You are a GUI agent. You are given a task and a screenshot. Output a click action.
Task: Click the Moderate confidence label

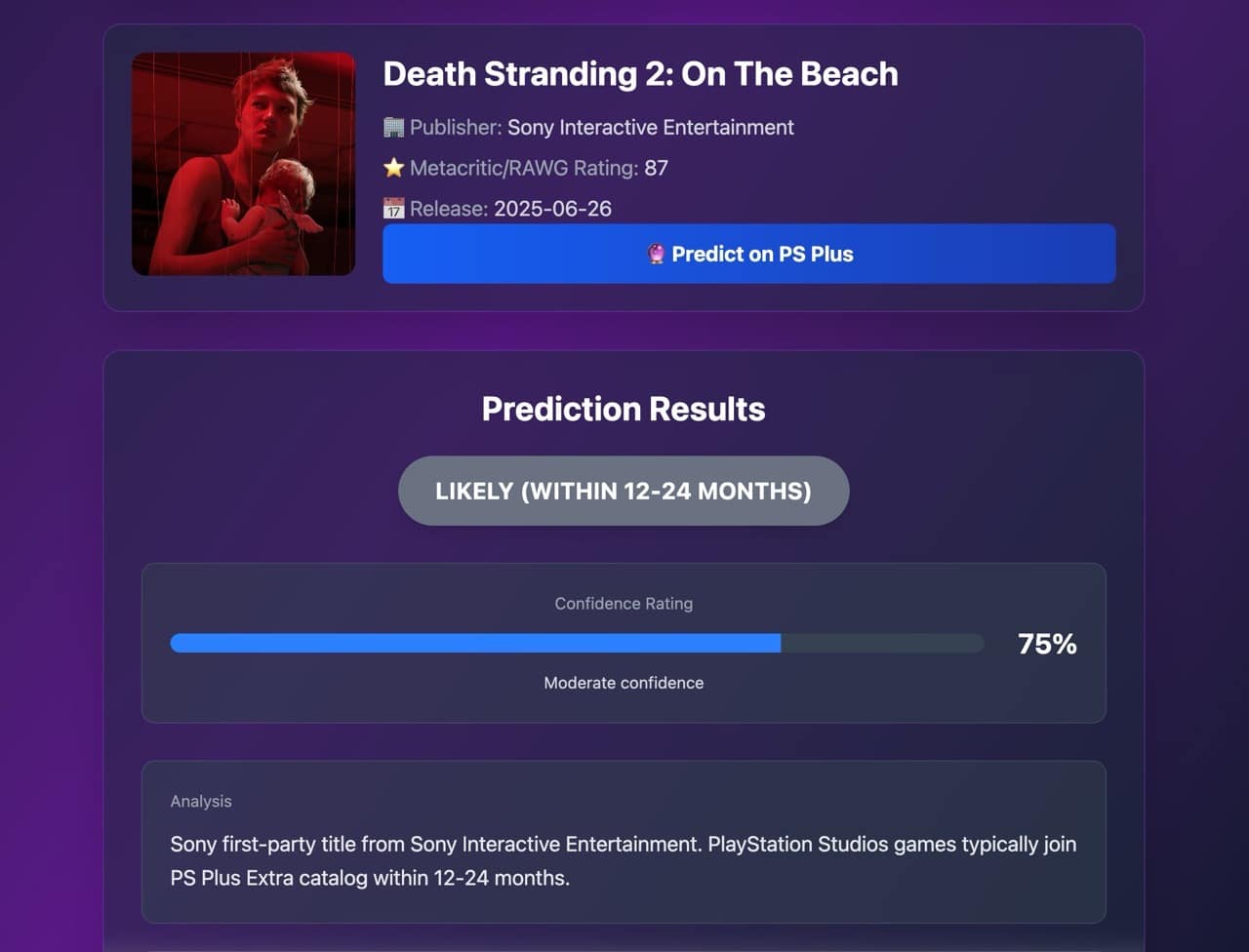tap(624, 683)
